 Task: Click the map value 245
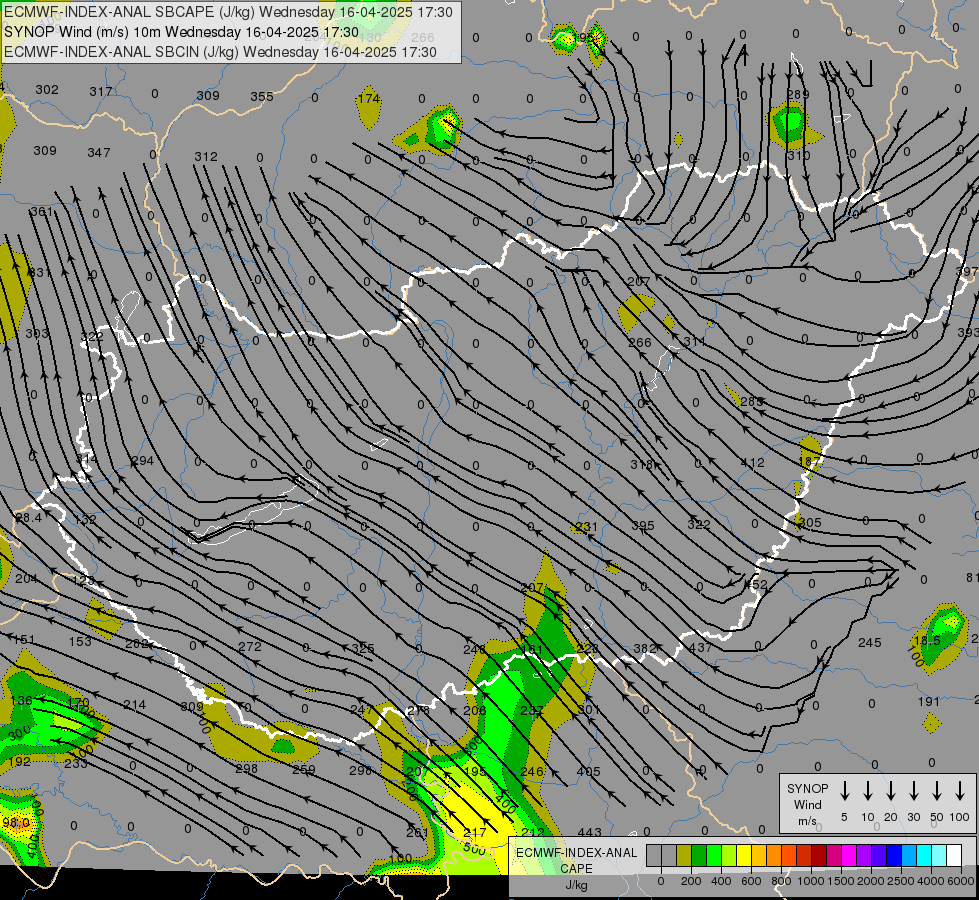(870, 642)
